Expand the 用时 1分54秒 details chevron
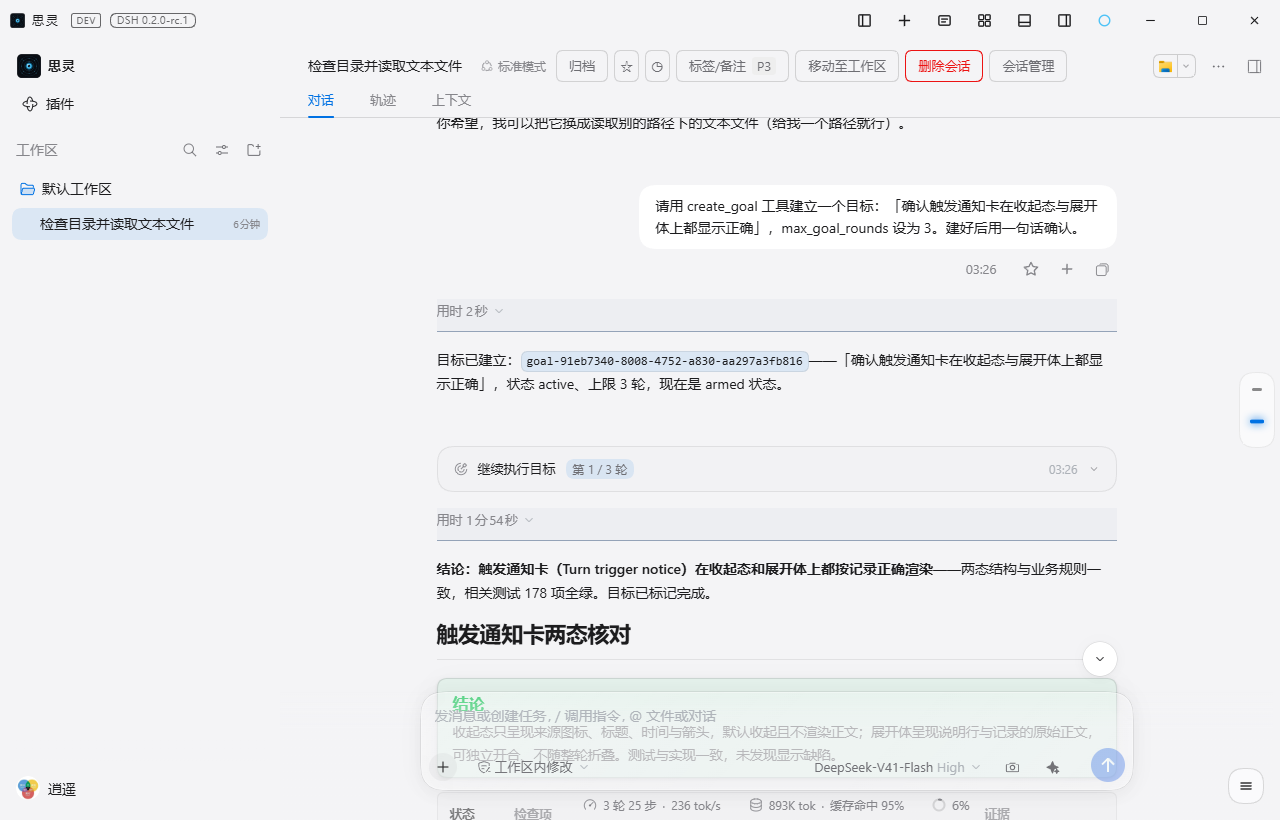Image resolution: width=1280 pixels, height=820 pixels. pyautogui.click(x=529, y=520)
